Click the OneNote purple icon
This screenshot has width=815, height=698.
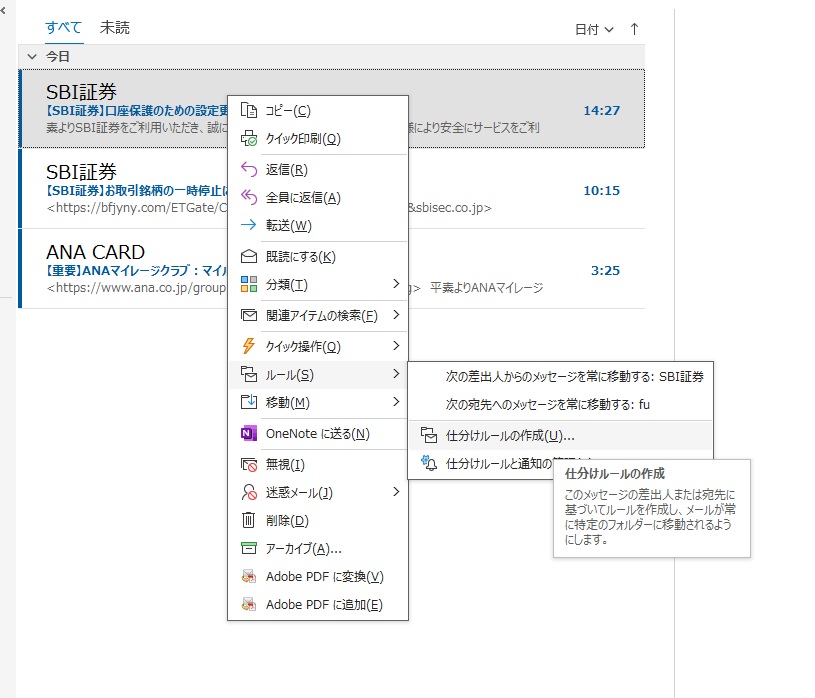(x=249, y=433)
